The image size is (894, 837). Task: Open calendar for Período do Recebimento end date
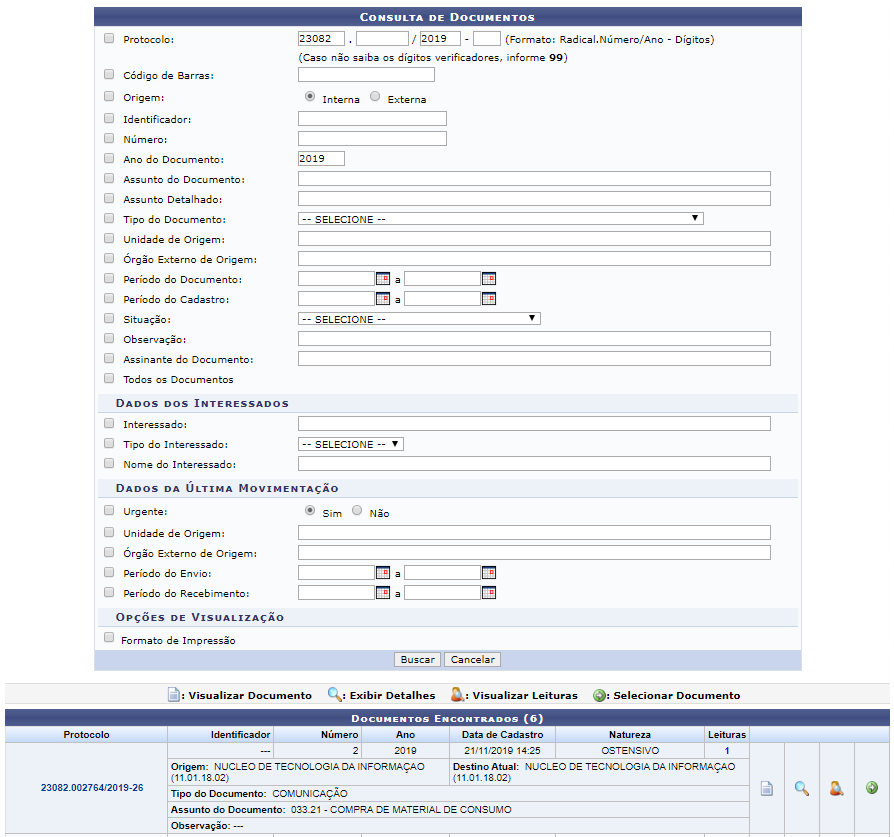tap(489, 593)
